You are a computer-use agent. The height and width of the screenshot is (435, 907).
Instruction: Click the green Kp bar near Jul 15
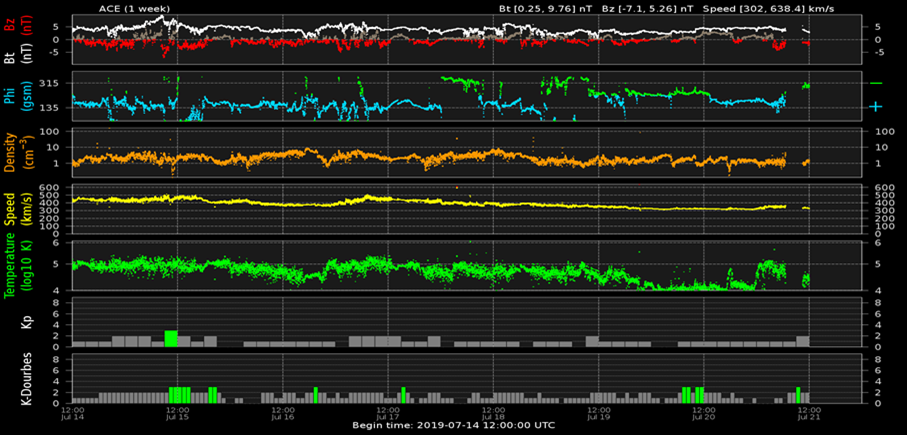click(171, 338)
